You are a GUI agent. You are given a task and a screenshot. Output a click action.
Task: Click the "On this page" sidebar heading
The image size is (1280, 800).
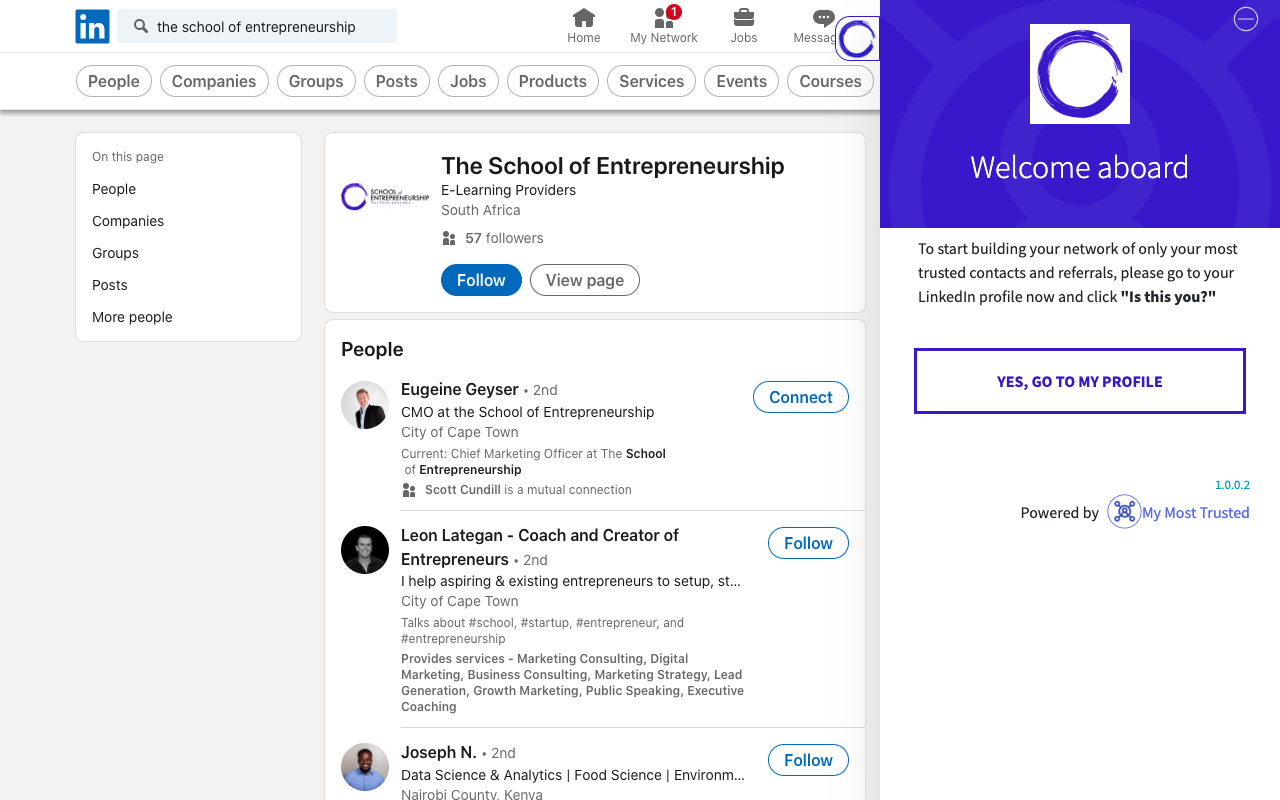click(x=128, y=157)
